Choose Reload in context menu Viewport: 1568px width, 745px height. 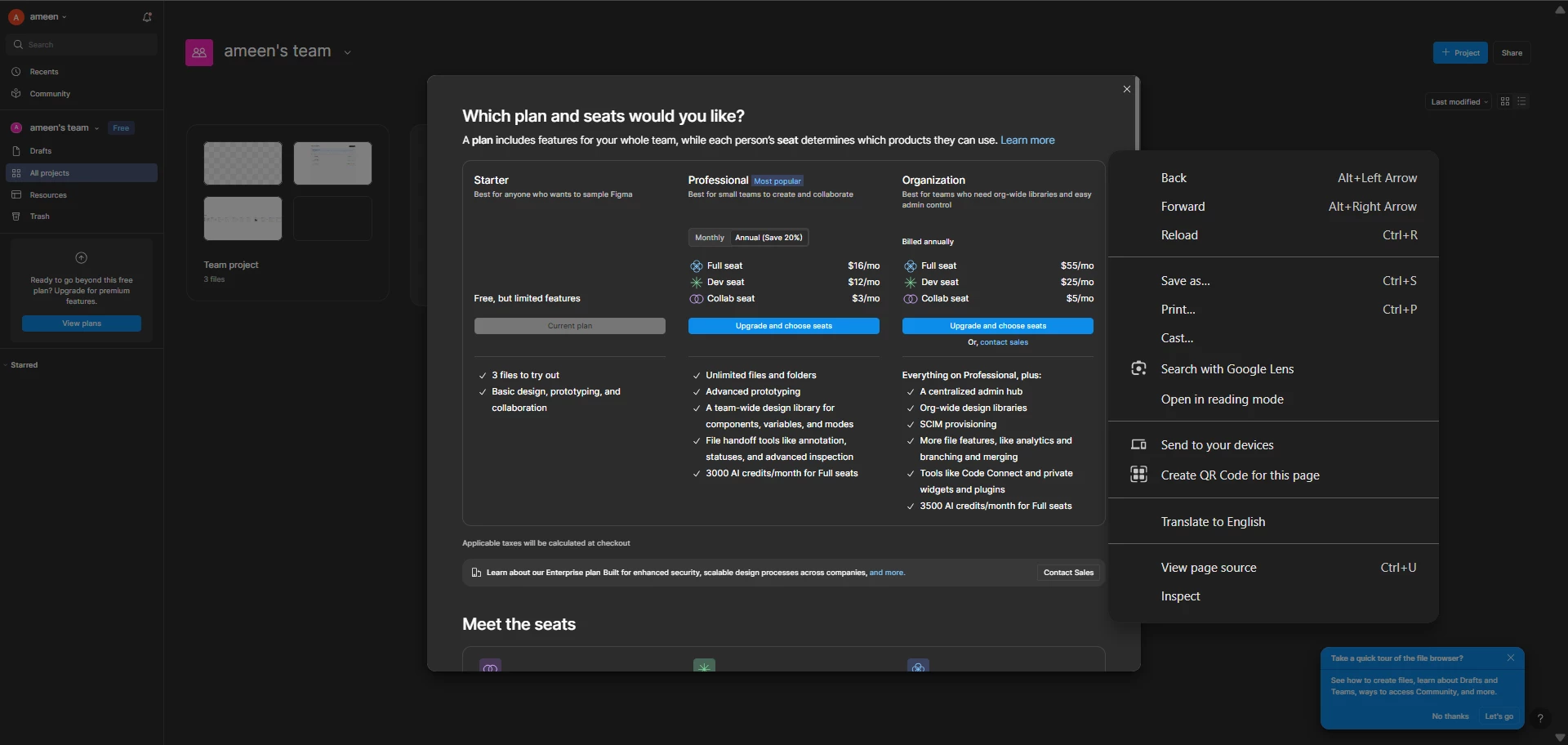point(1273,235)
